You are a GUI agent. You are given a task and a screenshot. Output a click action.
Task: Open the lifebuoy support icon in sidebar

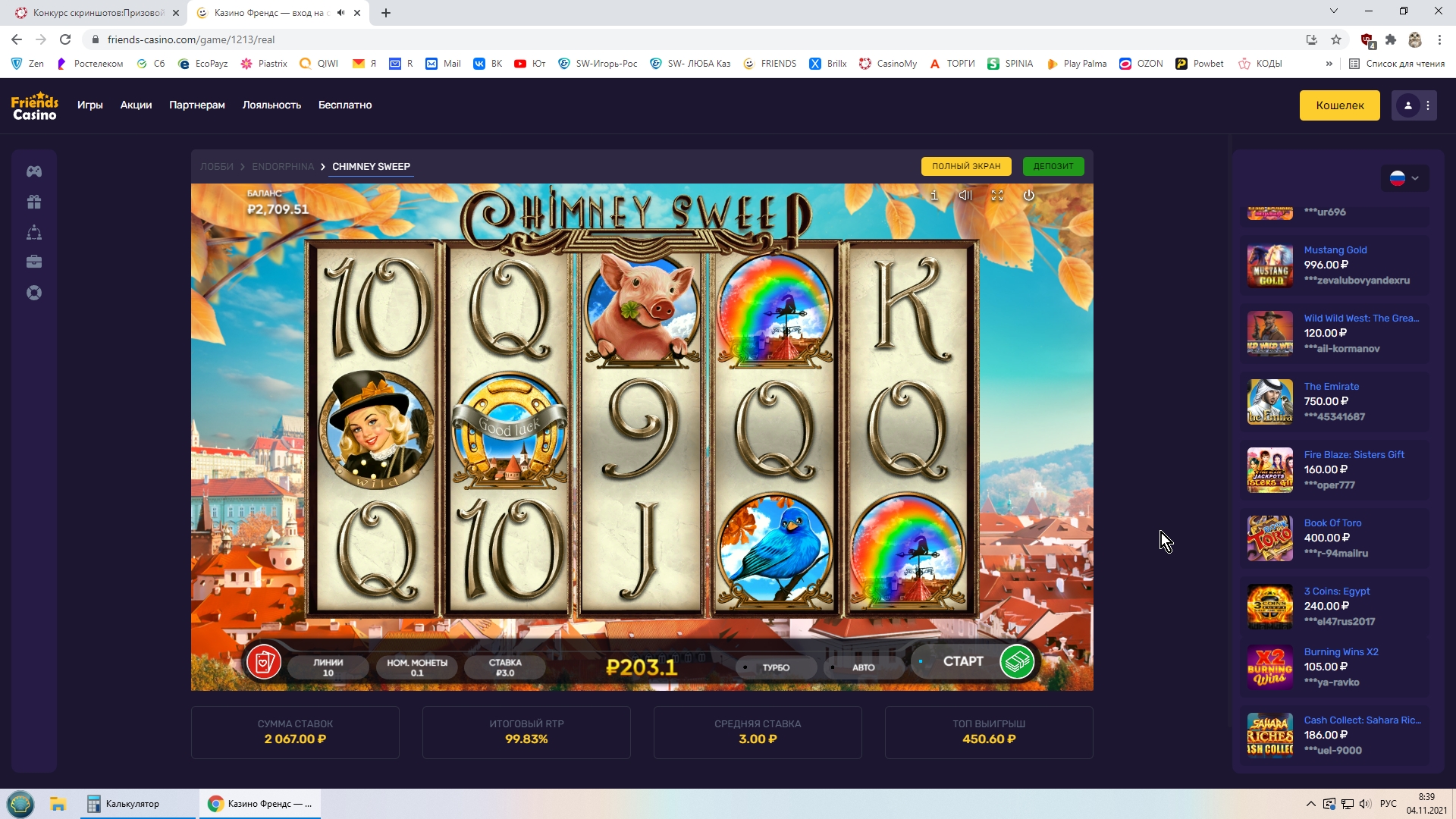pos(34,293)
